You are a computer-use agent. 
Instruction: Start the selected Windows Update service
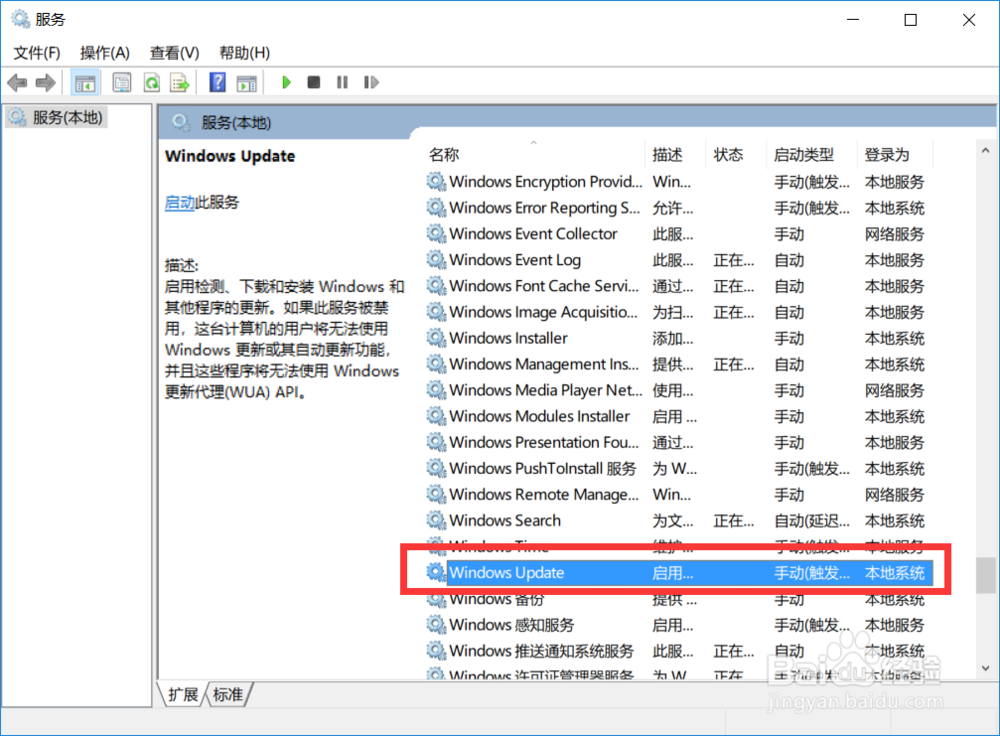[x=286, y=82]
